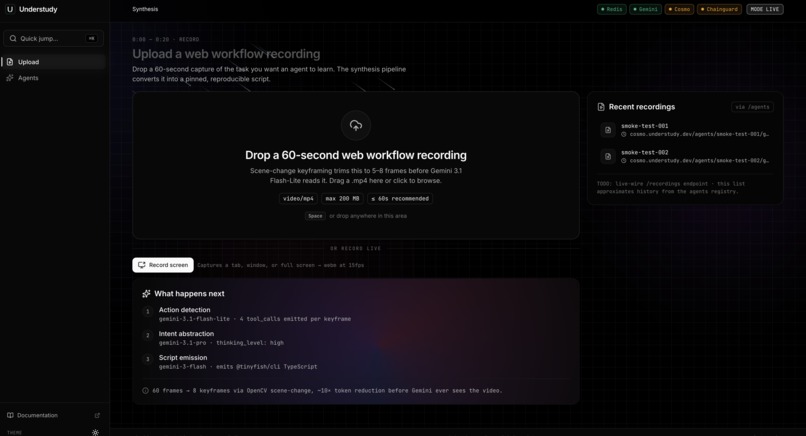The image size is (806, 436).
Task: Open the smoke-test-002 recording
Action: (x=685, y=156)
